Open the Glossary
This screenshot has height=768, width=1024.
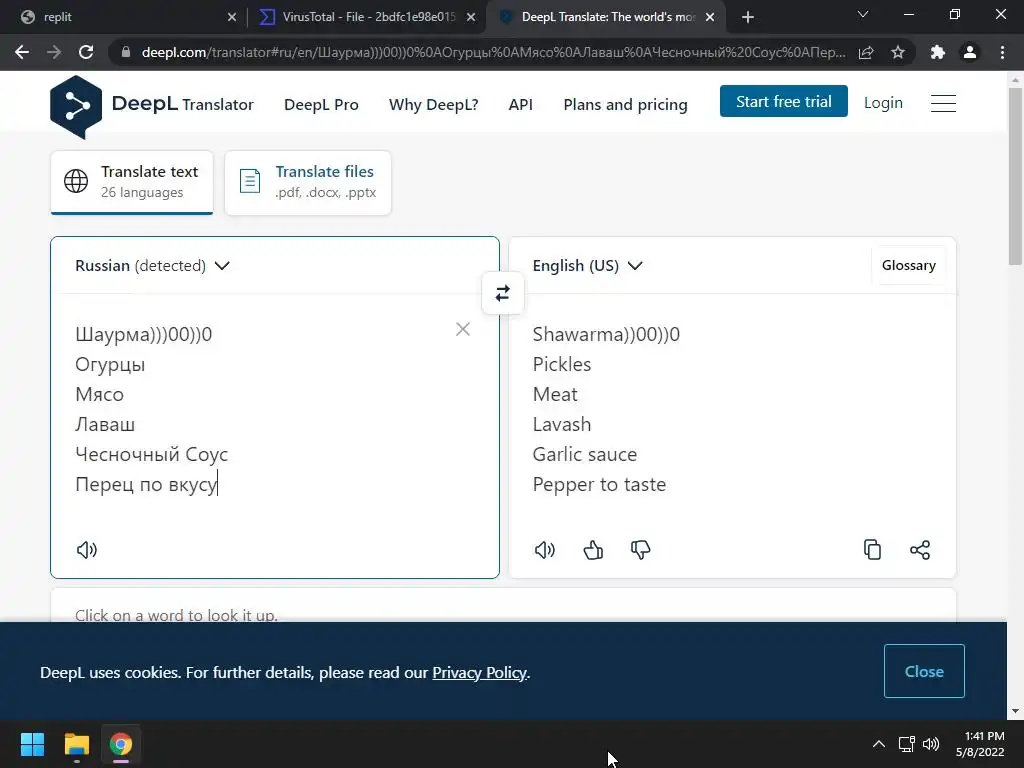click(908, 265)
